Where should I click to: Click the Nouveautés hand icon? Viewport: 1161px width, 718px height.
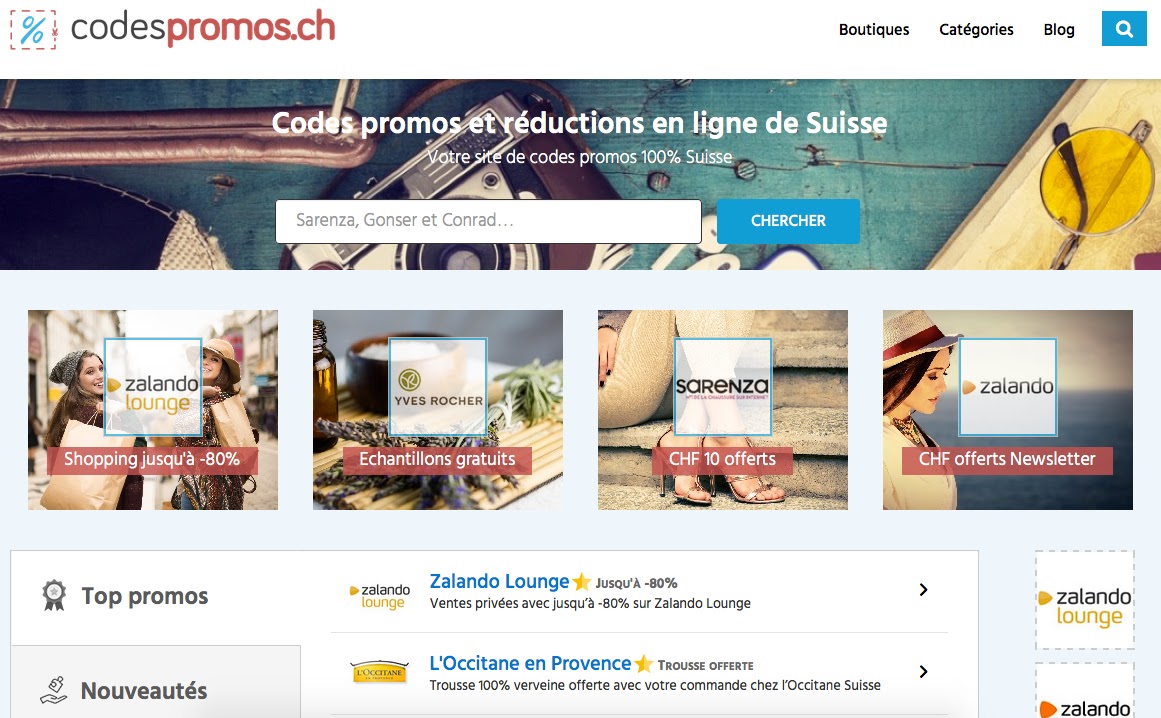53,690
